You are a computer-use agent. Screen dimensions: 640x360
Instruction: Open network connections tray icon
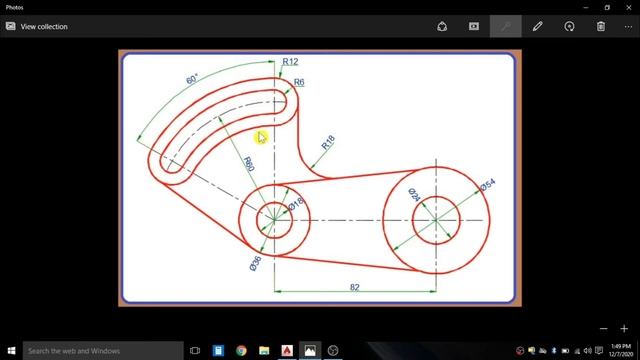577,351
